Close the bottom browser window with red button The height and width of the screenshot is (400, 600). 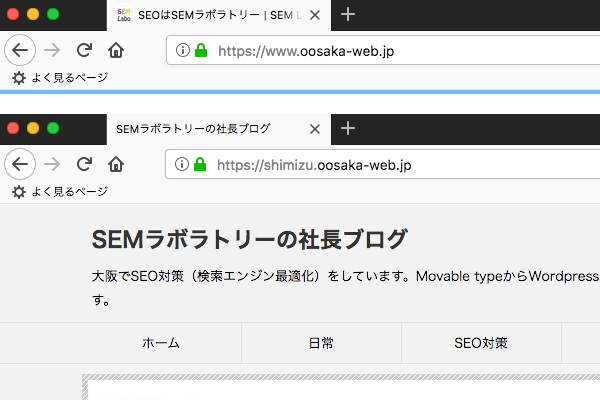(13, 128)
